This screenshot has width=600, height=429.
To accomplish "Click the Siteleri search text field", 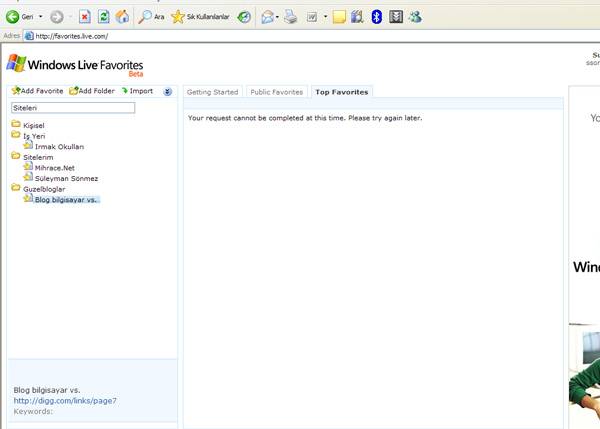I will click(x=72, y=107).
